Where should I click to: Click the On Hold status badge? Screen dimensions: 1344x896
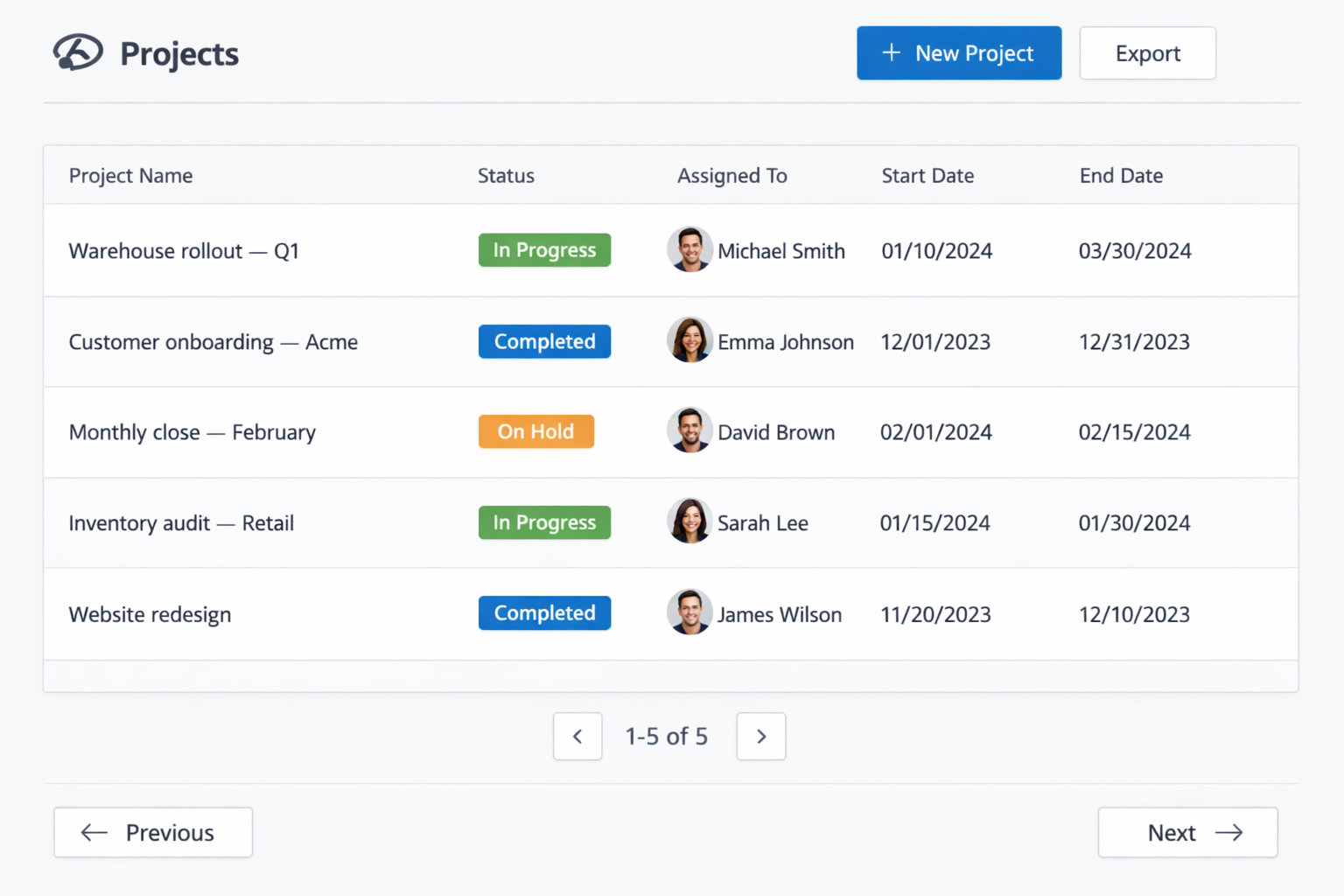click(535, 430)
